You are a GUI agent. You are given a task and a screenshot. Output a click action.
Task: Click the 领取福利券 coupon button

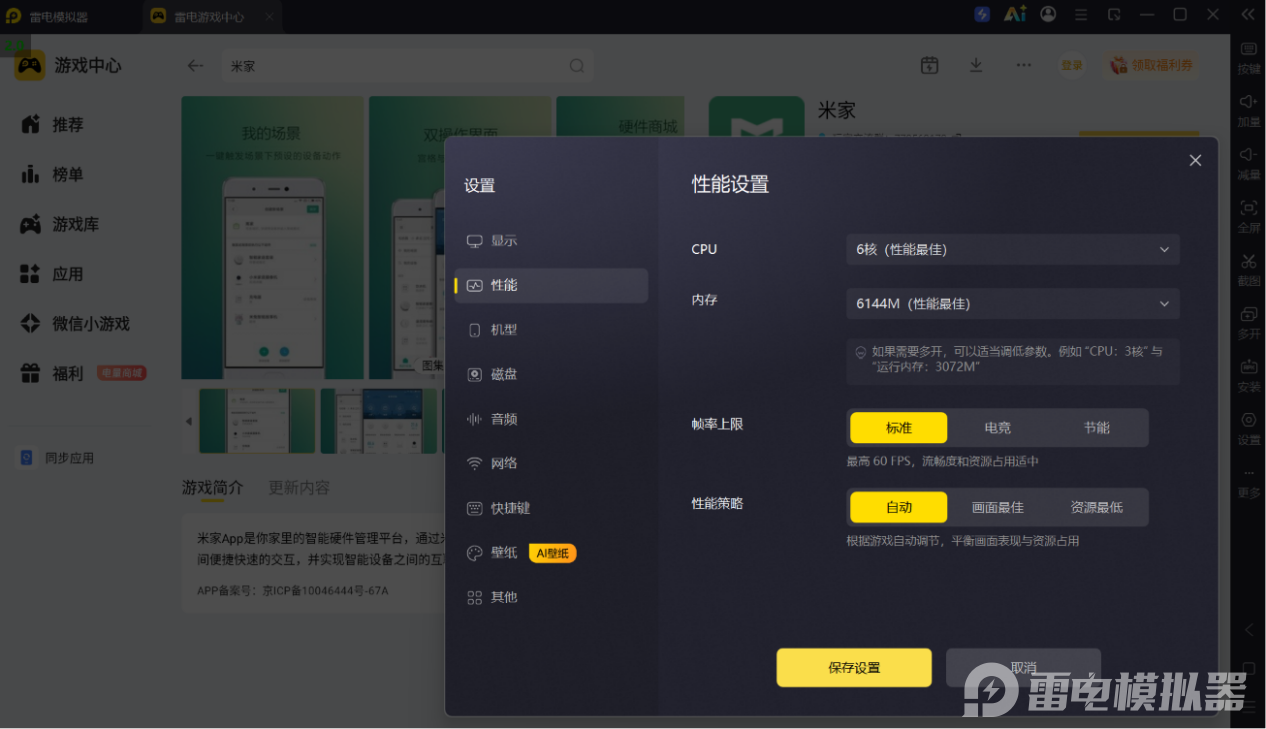point(1152,65)
